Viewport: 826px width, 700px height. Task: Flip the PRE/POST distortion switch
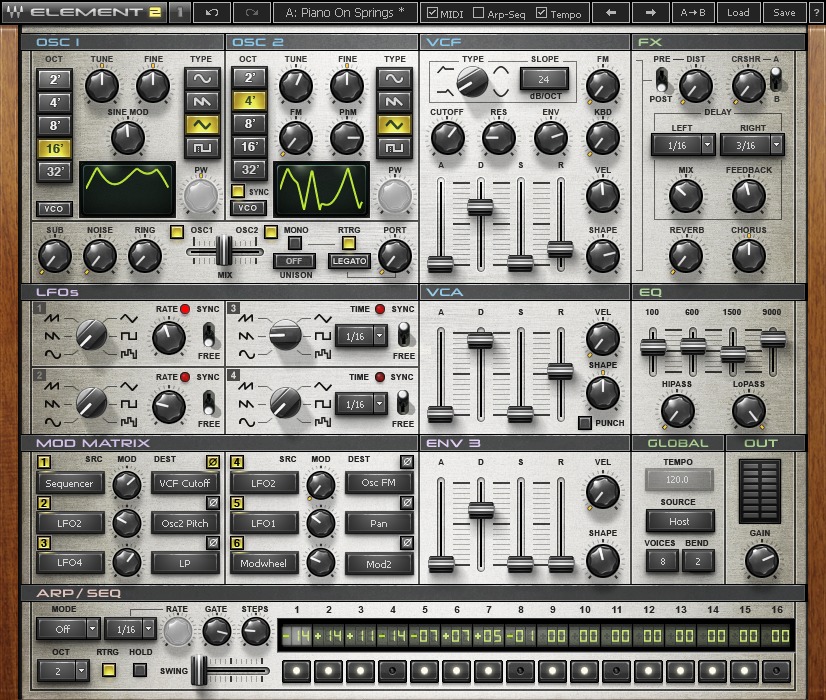[661, 80]
